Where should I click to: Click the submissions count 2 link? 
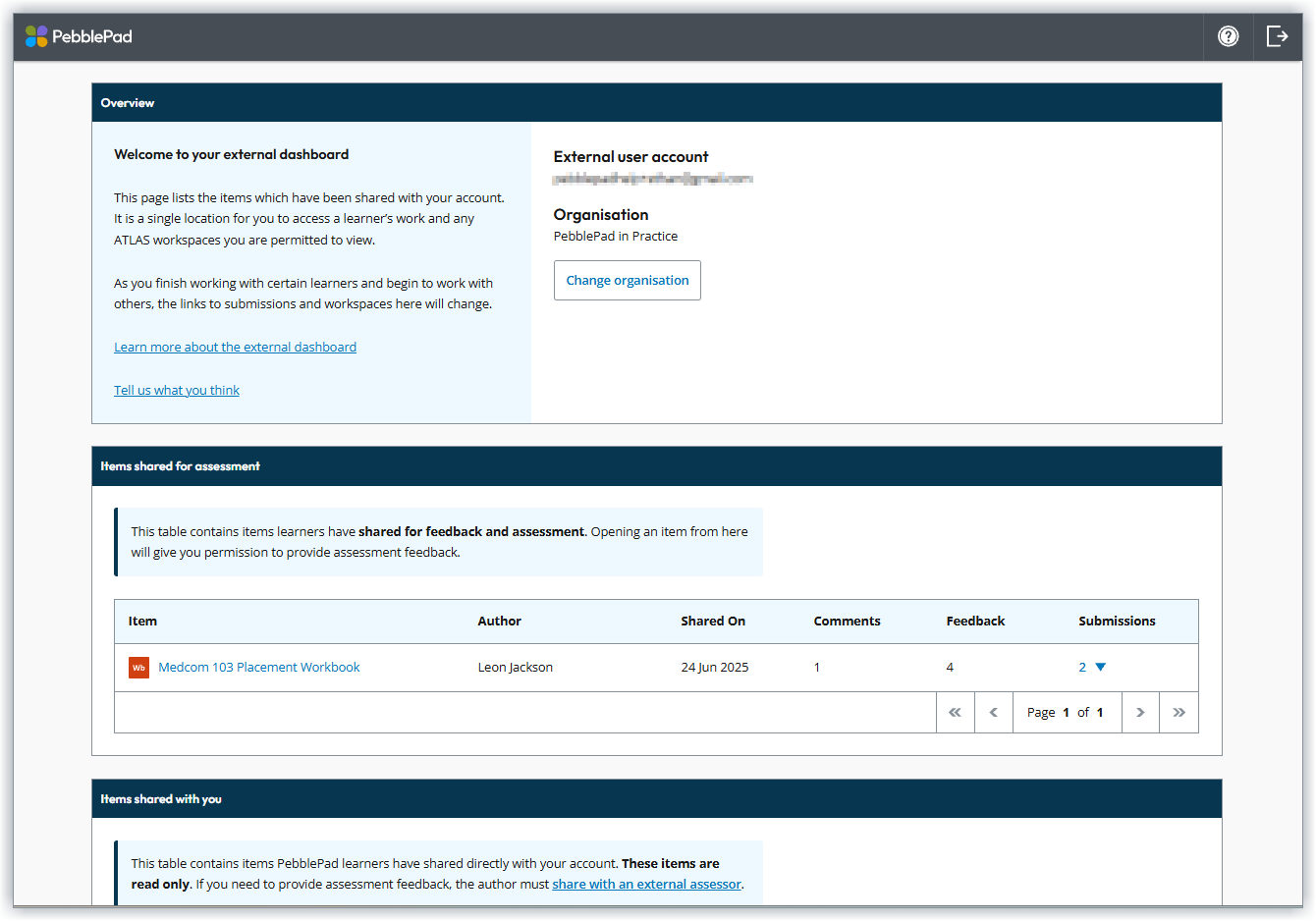[x=1082, y=668]
